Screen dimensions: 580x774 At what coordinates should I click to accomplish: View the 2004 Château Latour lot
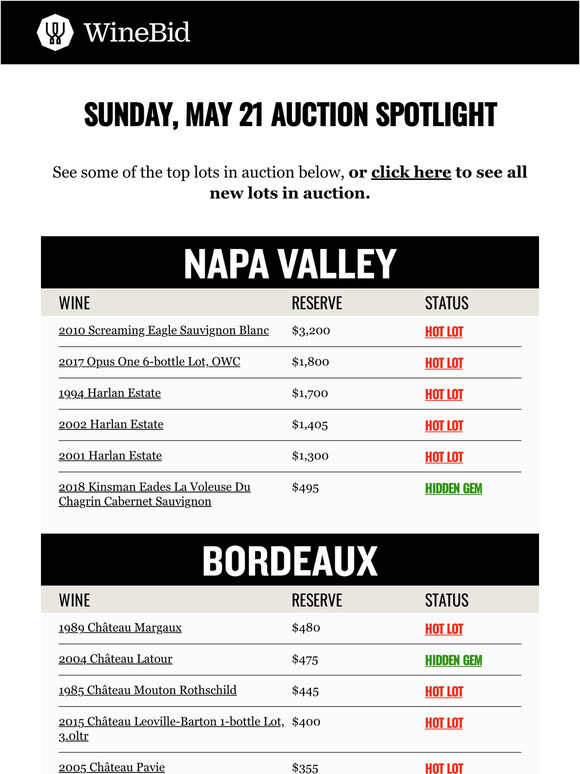(x=116, y=659)
